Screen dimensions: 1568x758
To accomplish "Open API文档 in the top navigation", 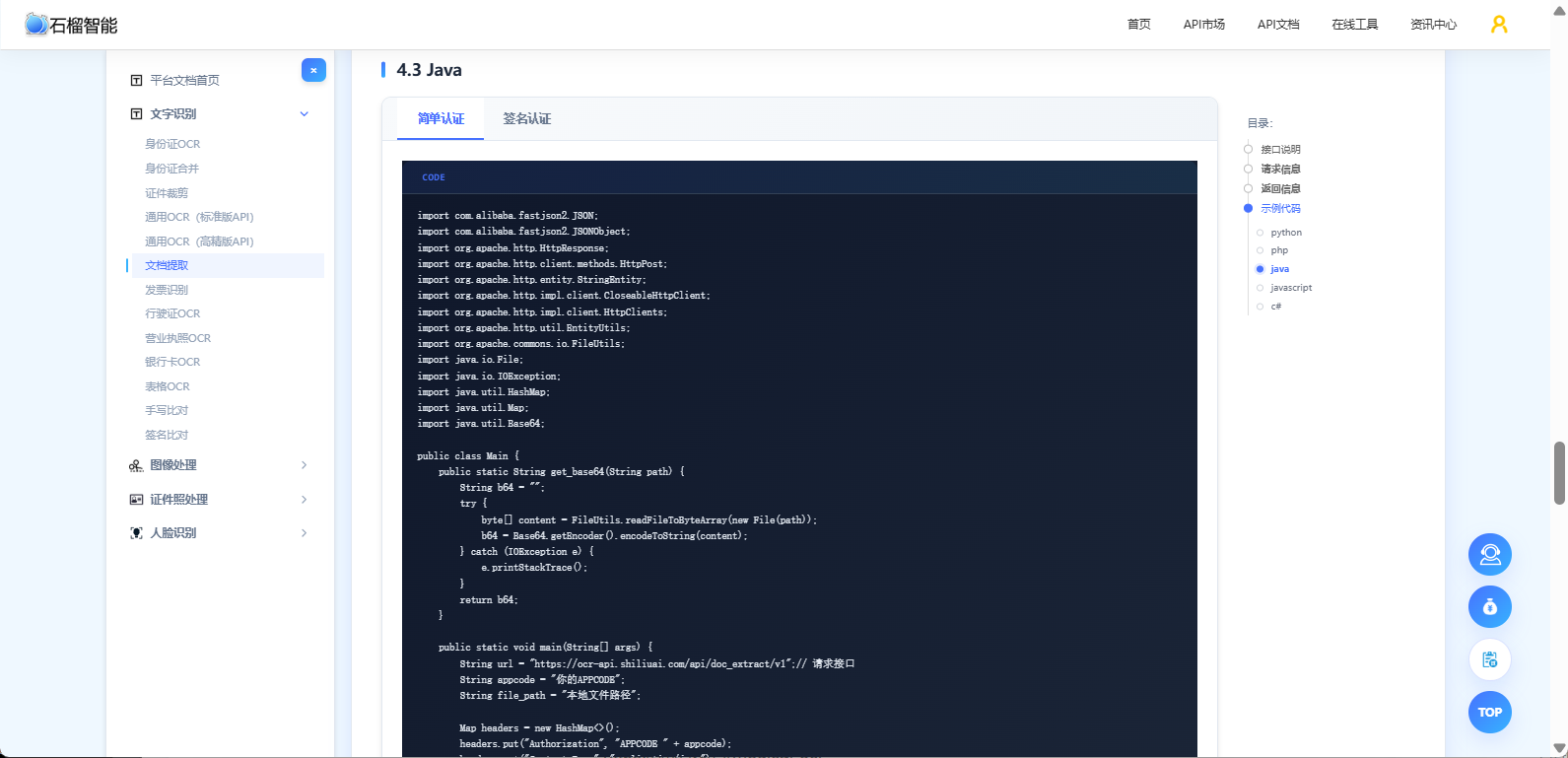I will tap(1278, 25).
